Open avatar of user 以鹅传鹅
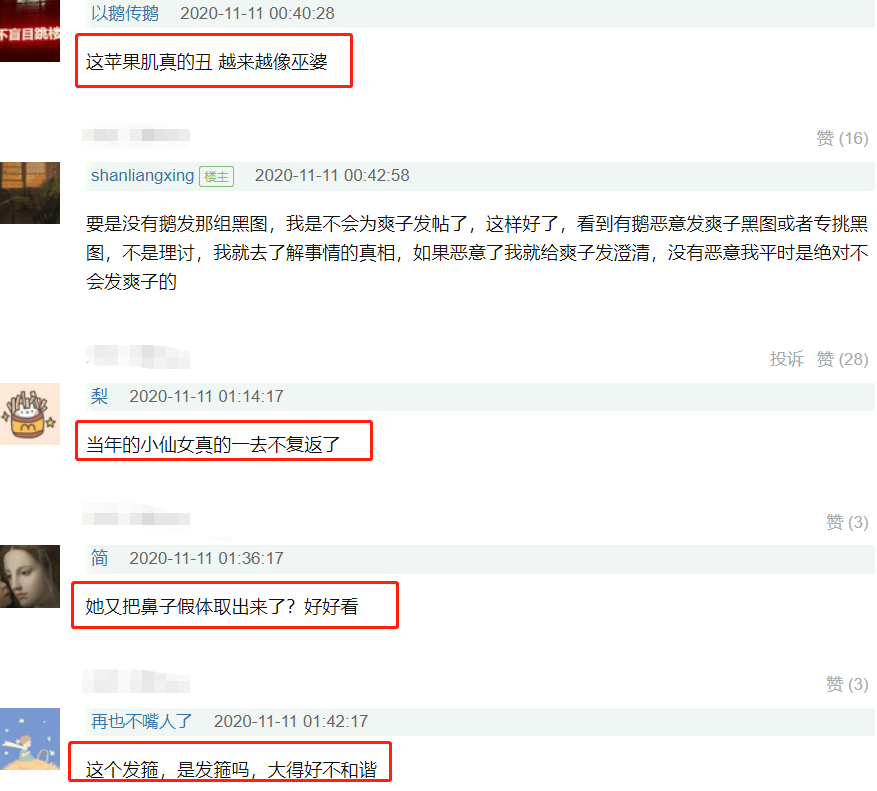Image resolution: width=877 pixels, height=791 pixels. (x=30, y=31)
